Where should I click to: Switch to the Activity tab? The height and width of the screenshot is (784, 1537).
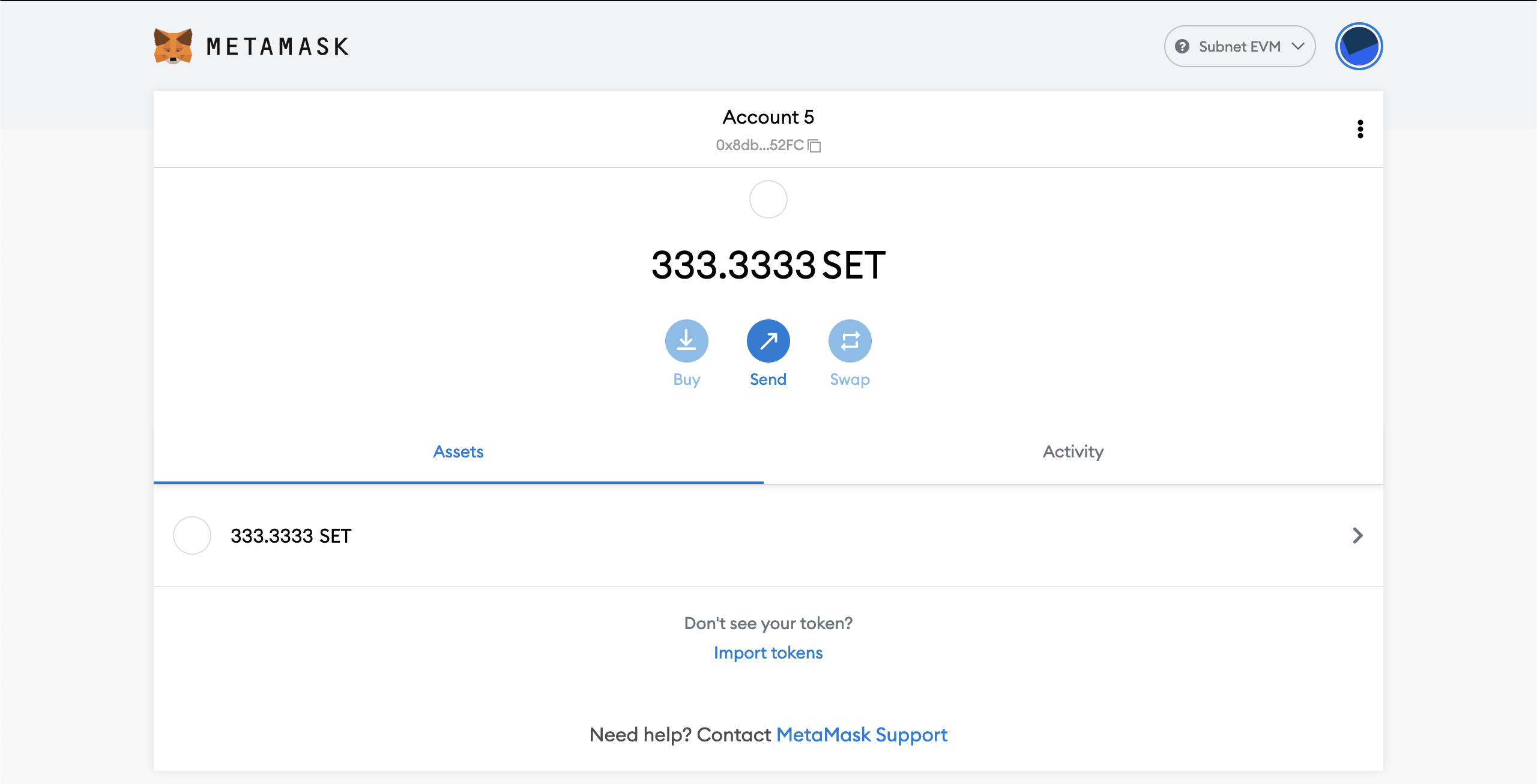pos(1073,451)
